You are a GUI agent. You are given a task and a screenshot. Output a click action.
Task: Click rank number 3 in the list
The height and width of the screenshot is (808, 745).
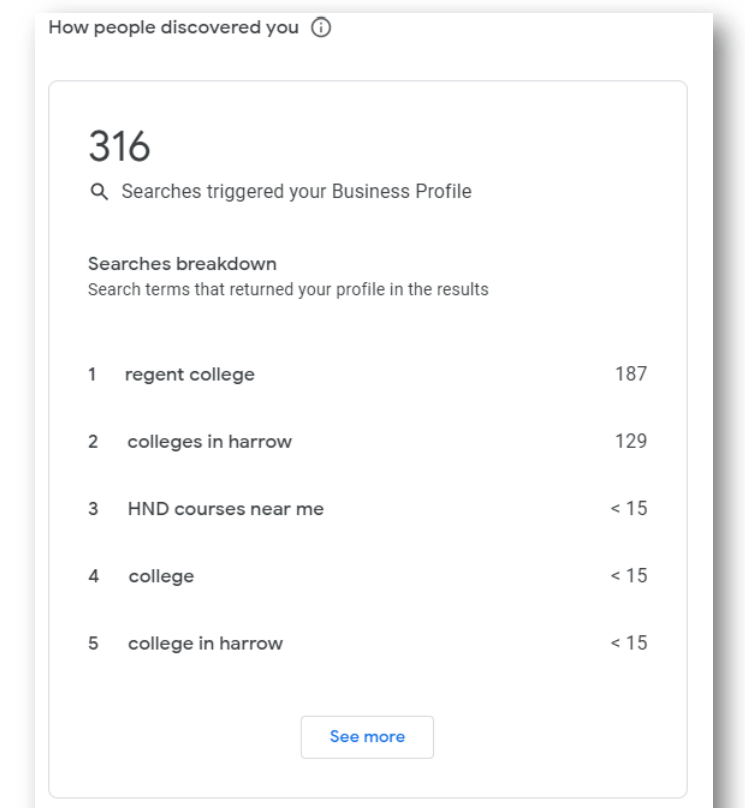coord(93,509)
